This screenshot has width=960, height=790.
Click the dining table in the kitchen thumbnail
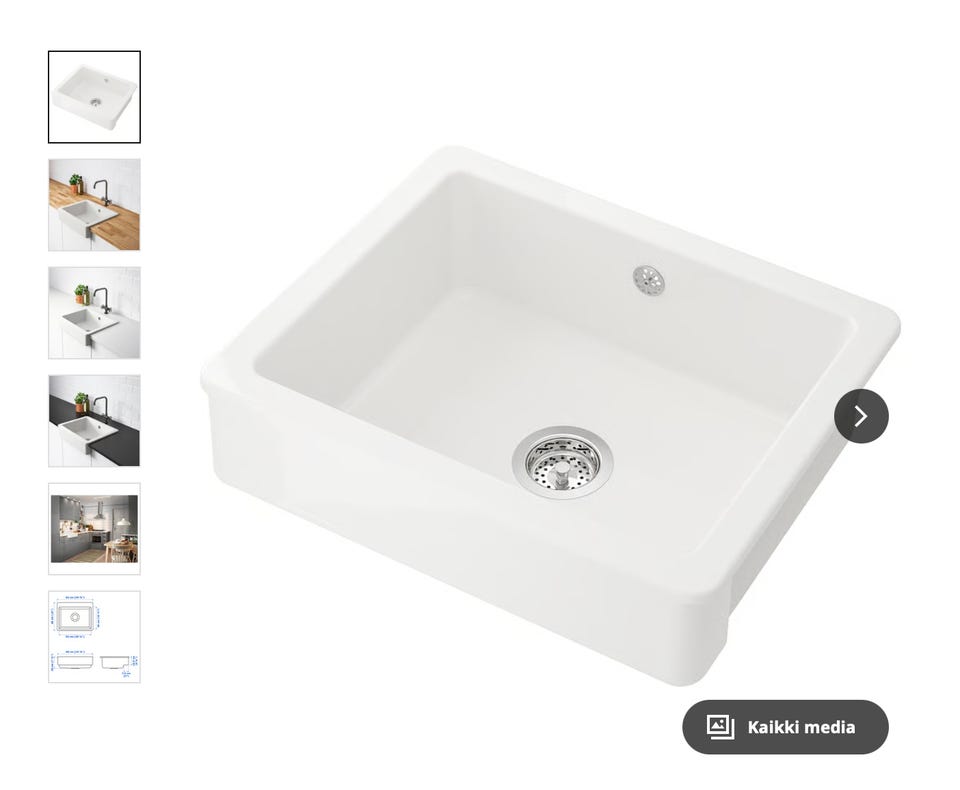[119, 549]
